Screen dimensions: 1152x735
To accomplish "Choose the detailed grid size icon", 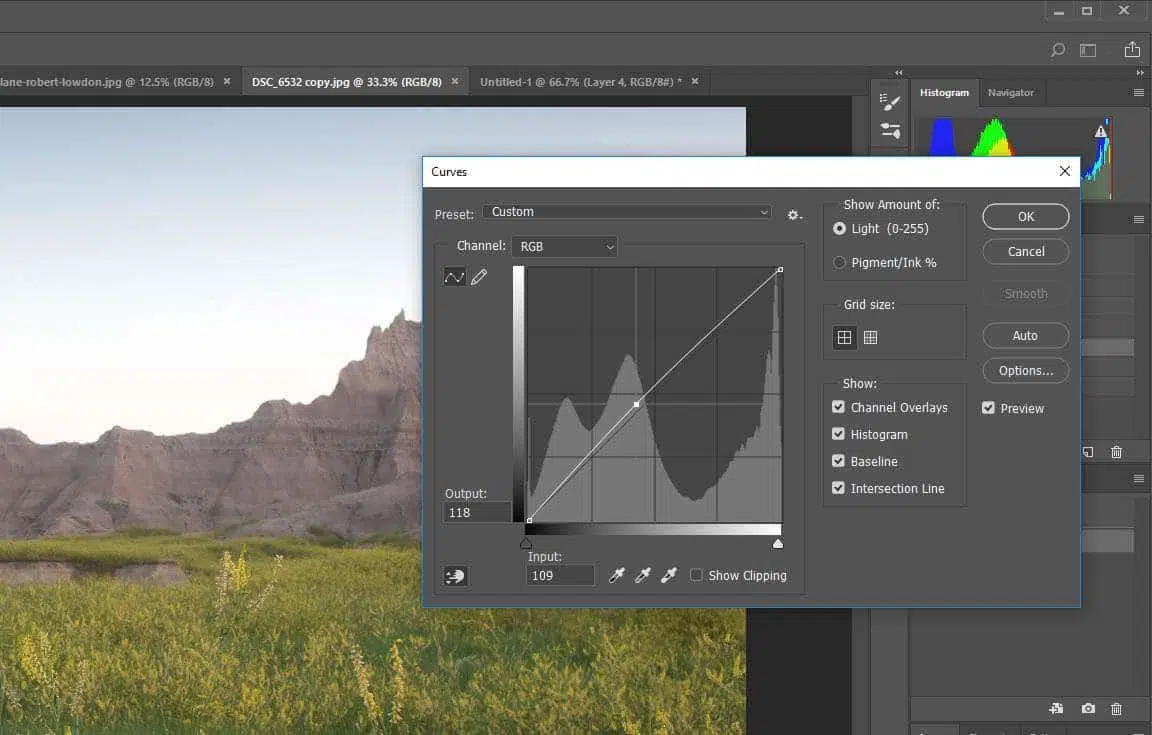I will (x=871, y=338).
